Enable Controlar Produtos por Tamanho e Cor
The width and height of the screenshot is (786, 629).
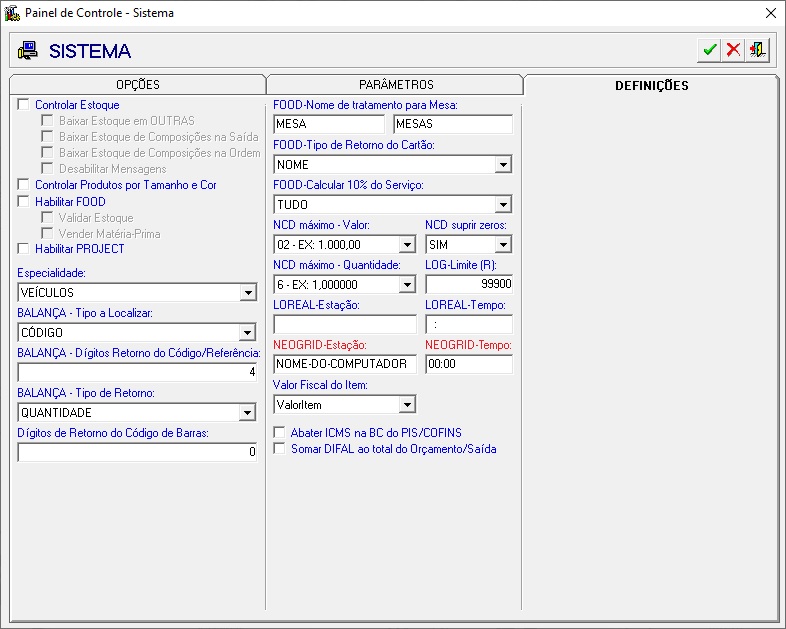pyautogui.click(x=23, y=184)
